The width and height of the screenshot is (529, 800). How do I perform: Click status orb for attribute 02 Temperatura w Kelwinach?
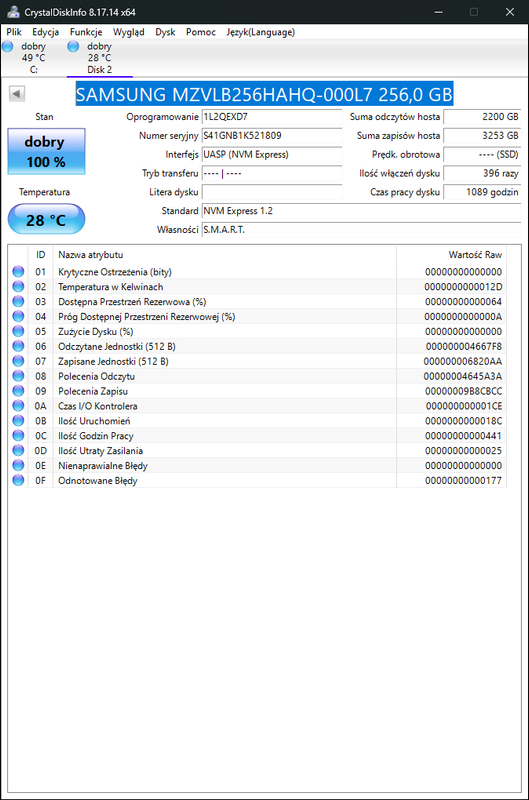tap(18, 286)
